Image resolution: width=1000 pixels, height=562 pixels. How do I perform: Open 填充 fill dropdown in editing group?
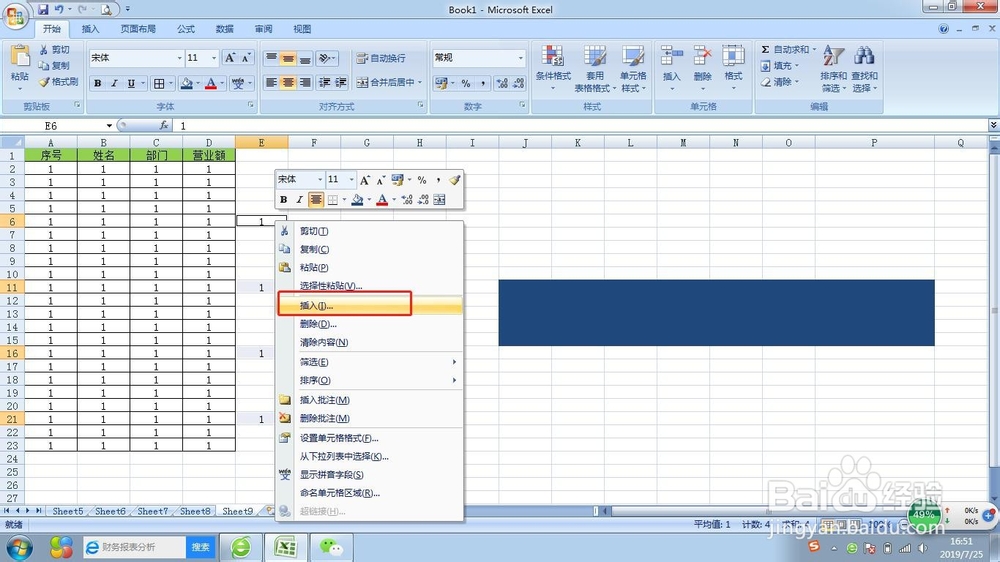pyautogui.click(x=779, y=66)
